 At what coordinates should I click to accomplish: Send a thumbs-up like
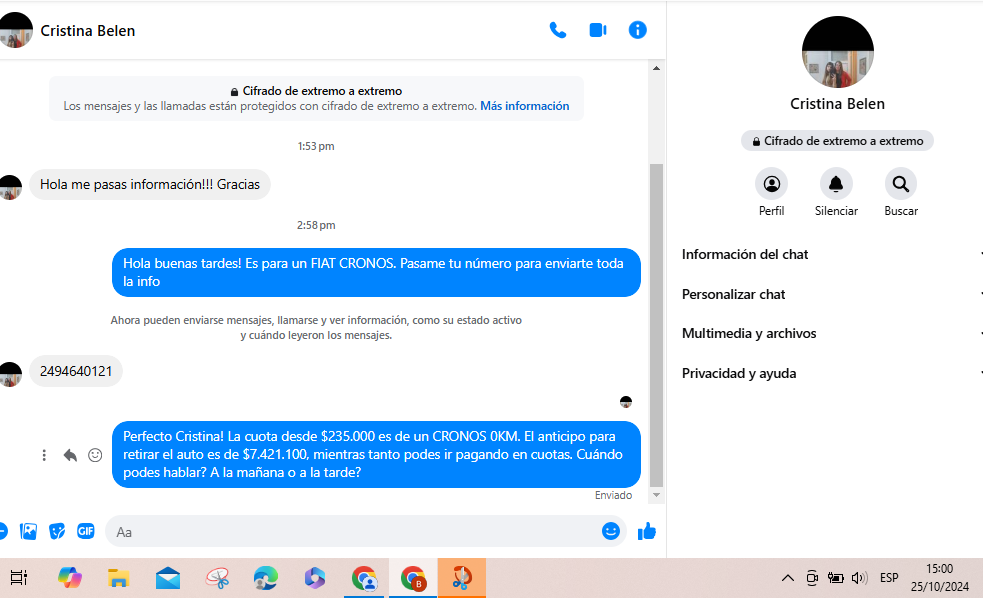646,532
